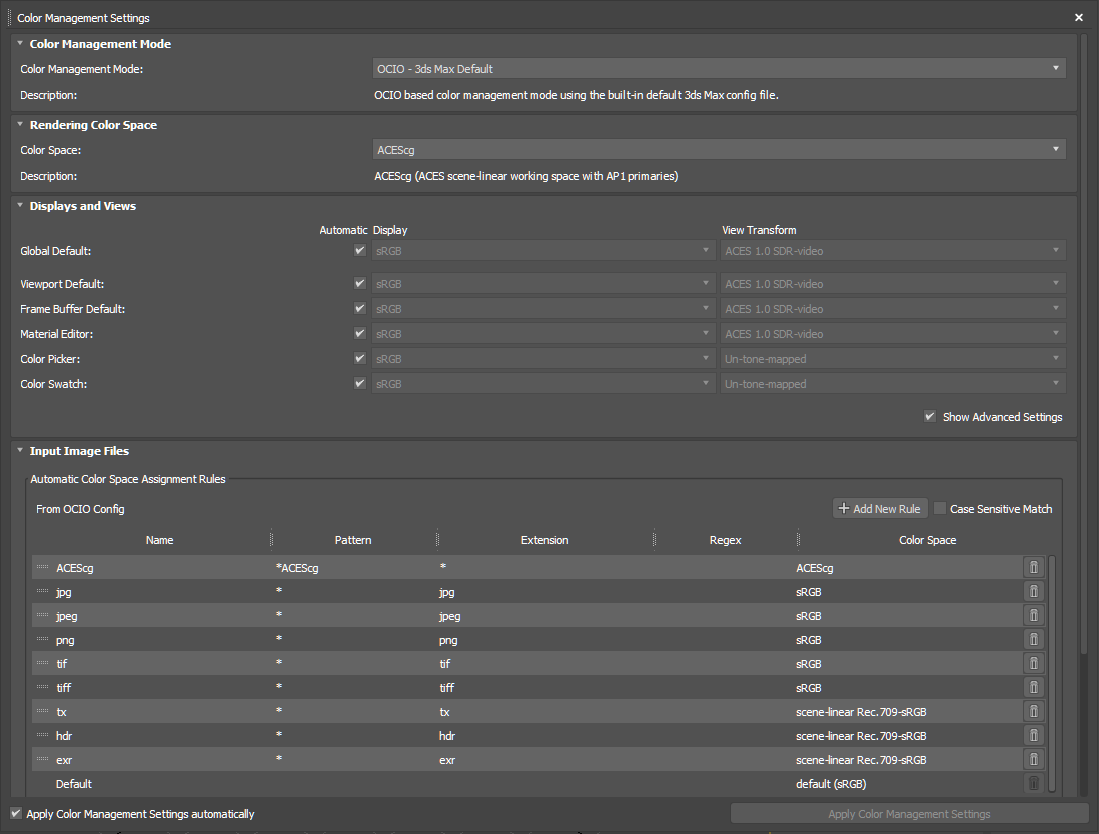Open the Color Management Mode dropdown

point(719,69)
